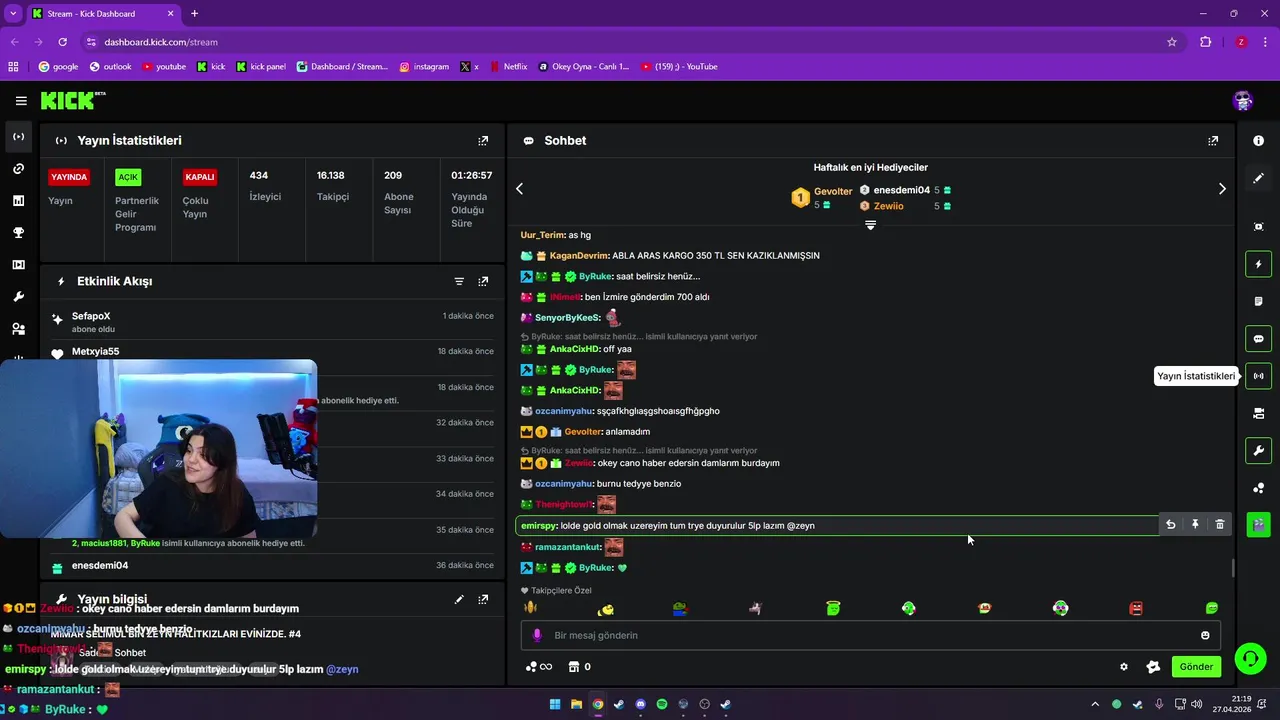1280x720 pixels.
Task: Open the chat identity badge icon
Action: coord(1153,667)
